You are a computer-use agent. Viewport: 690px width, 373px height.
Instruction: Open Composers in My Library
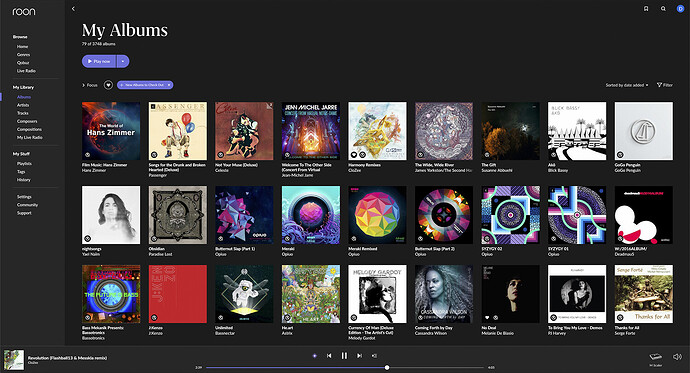click(27, 121)
